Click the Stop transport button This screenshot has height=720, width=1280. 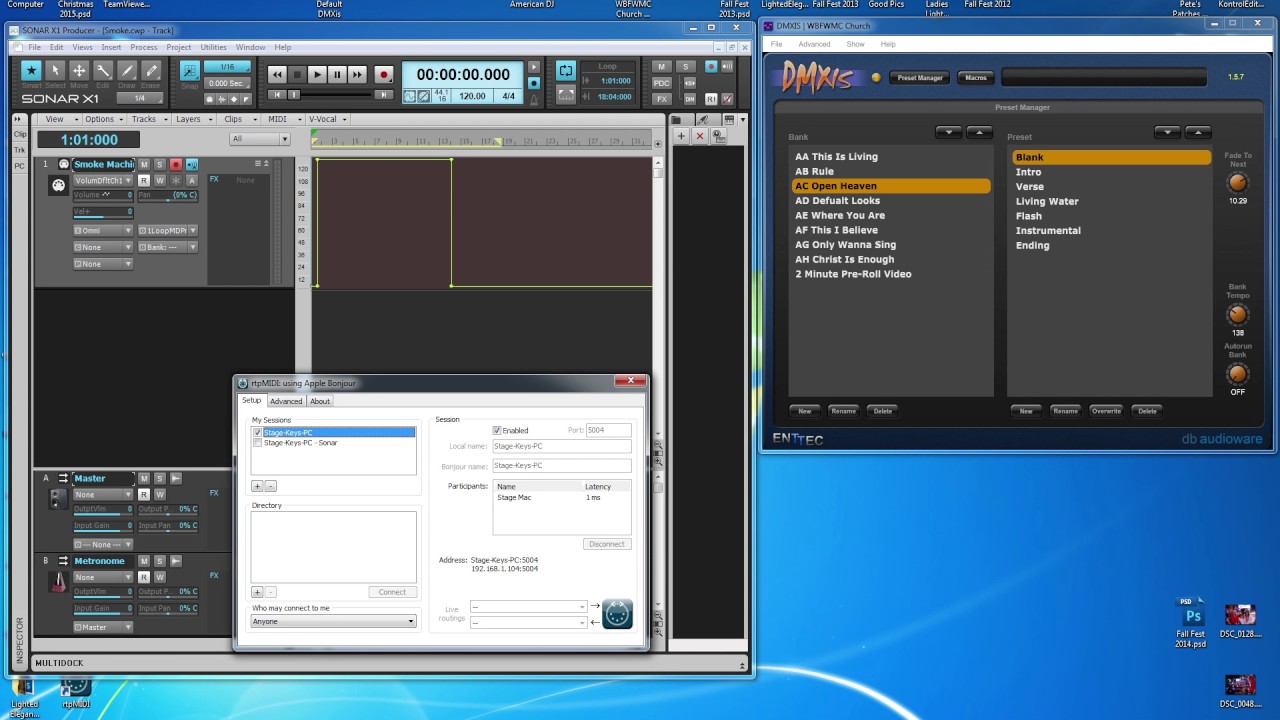297,74
